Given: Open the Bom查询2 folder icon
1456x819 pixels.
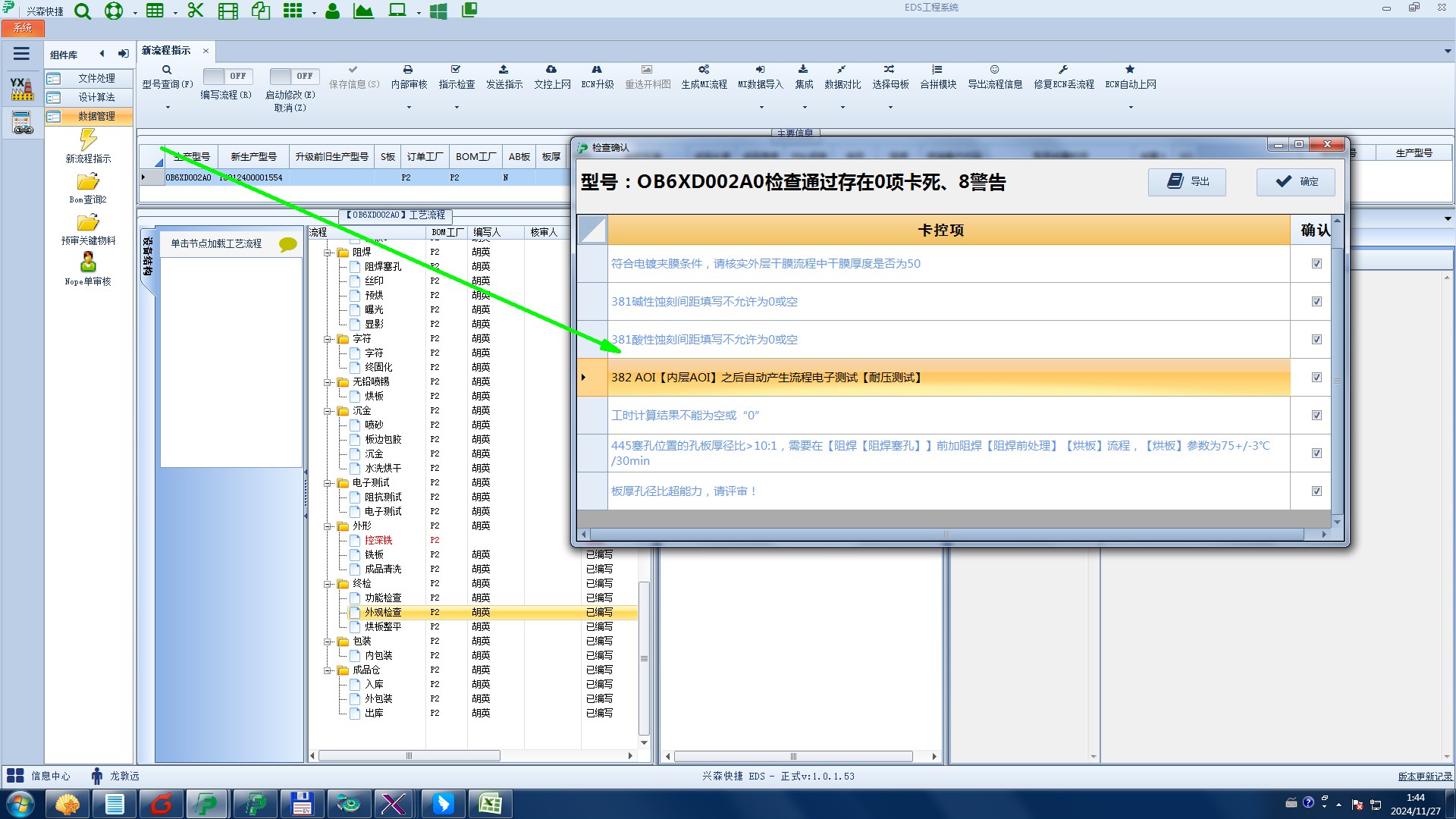Looking at the screenshot, I should tap(88, 182).
